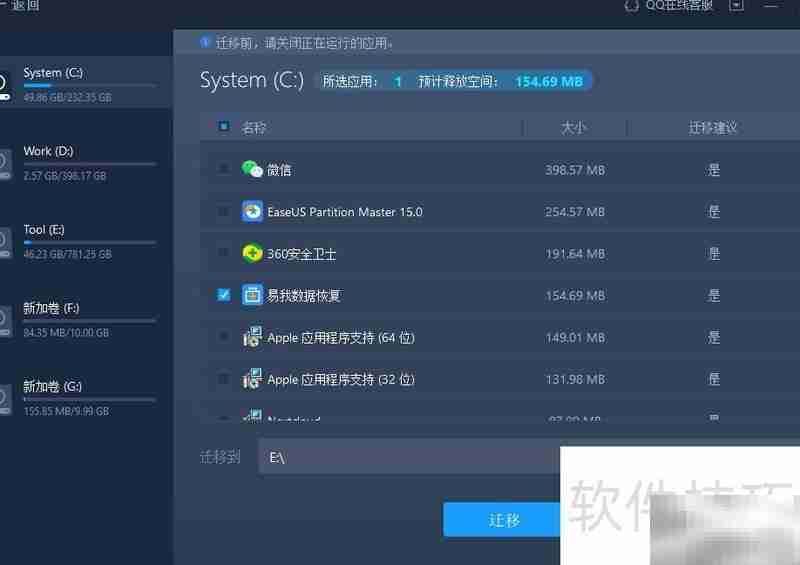Click the 360安全卫士 name
Viewport: 800px width, 565px height.
[x=302, y=254]
